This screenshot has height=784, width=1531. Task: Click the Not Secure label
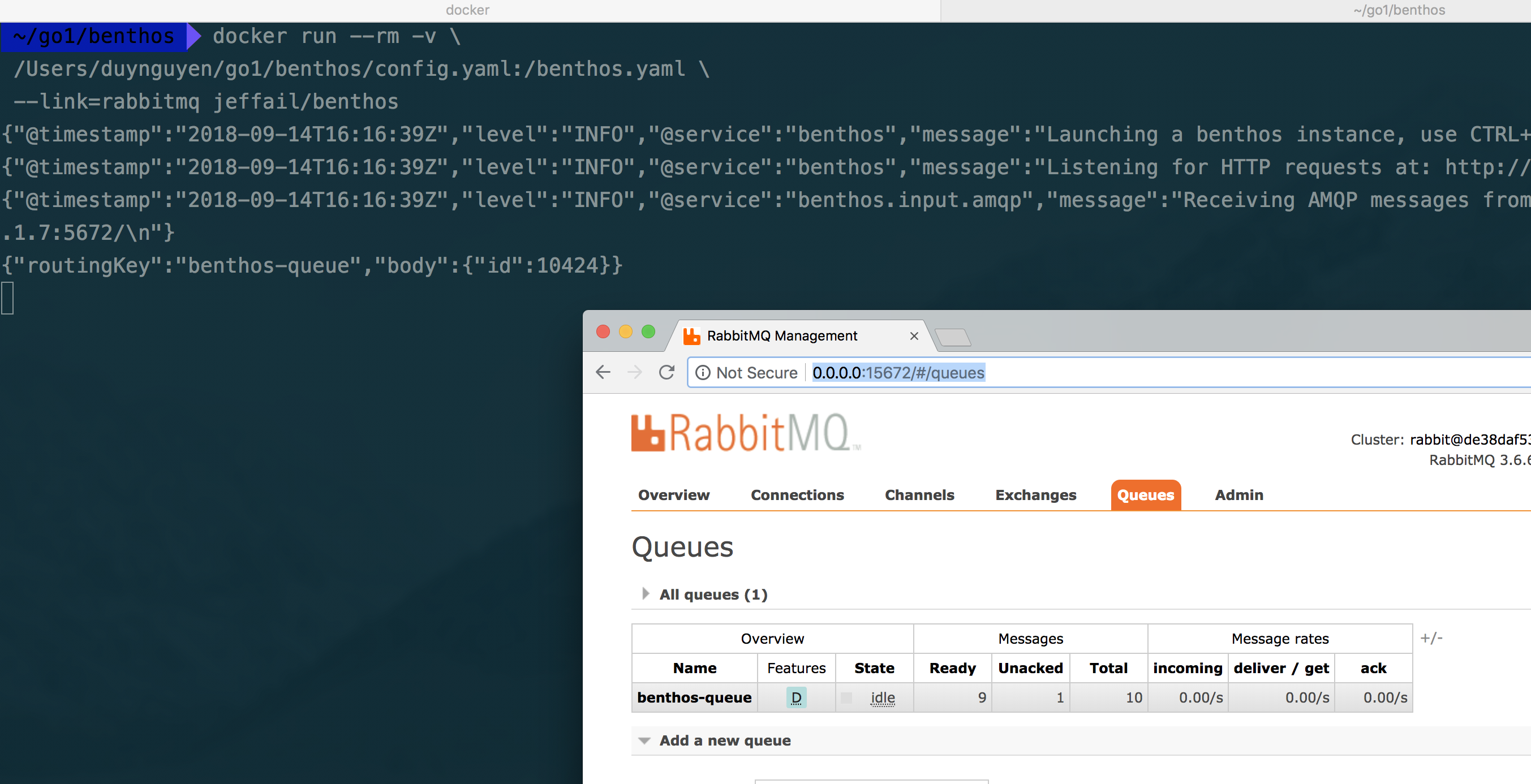tap(756, 373)
